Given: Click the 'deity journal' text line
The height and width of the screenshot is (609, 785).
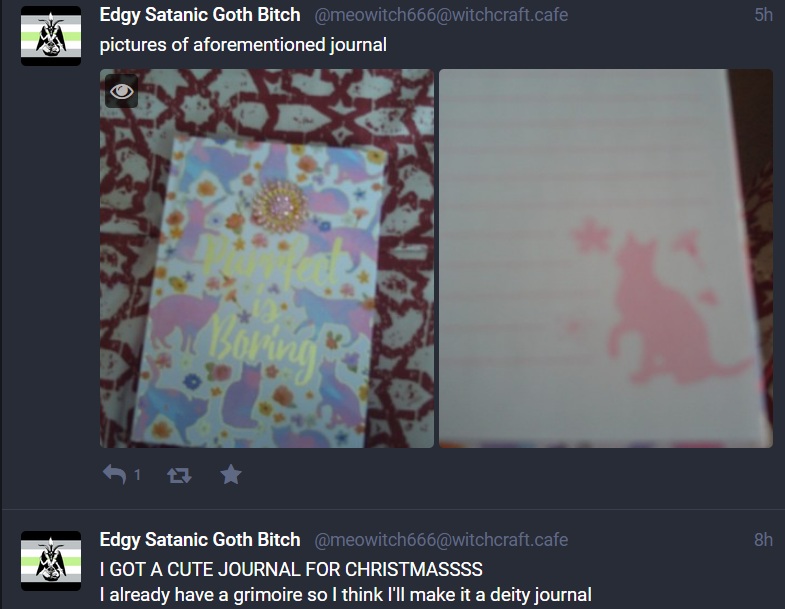Looking at the screenshot, I should (345, 595).
